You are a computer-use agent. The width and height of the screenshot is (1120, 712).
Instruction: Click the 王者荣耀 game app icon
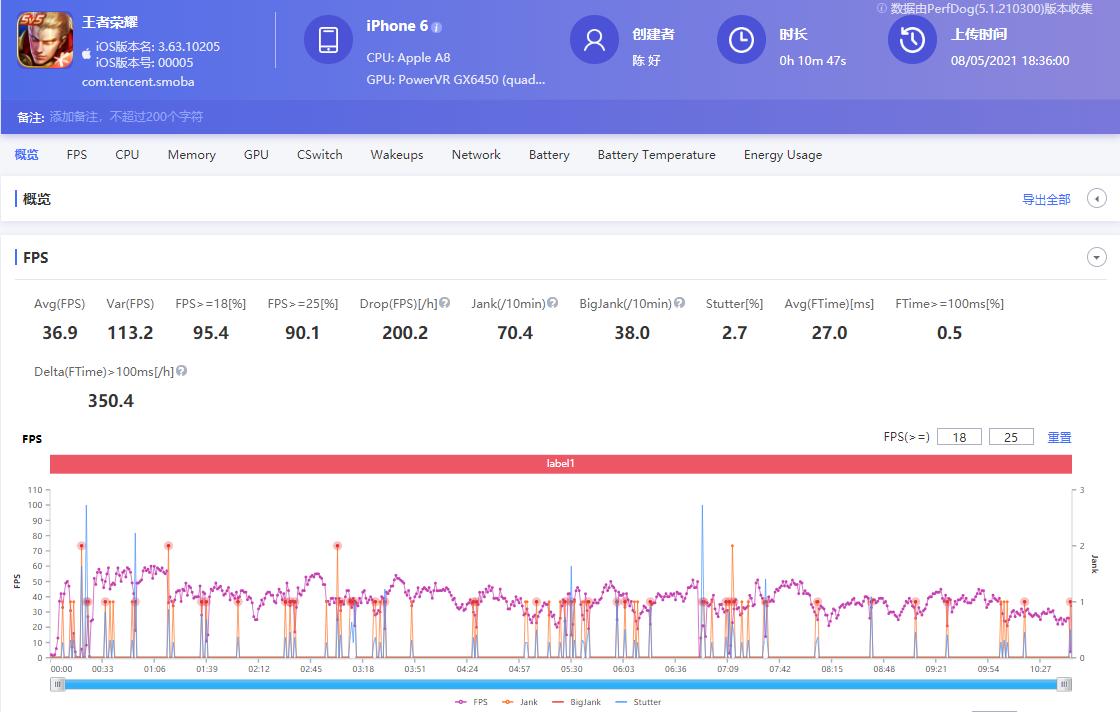pyautogui.click(x=45, y=39)
